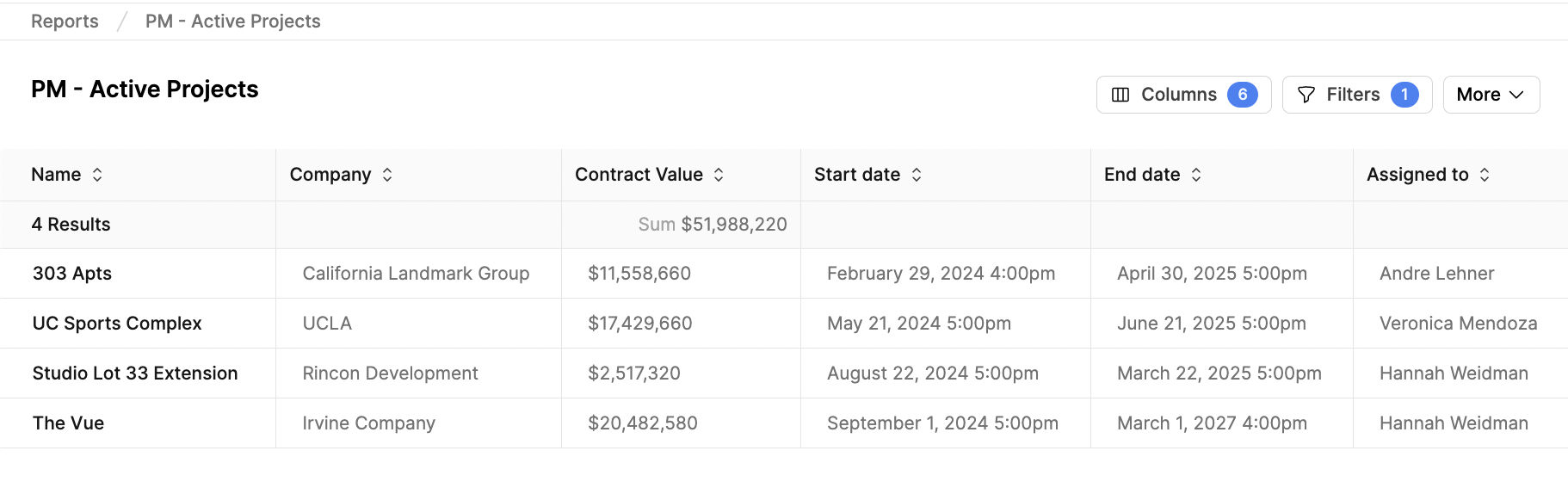Open The Vue project
Image resolution: width=1568 pixels, height=494 pixels.
coord(68,423)
